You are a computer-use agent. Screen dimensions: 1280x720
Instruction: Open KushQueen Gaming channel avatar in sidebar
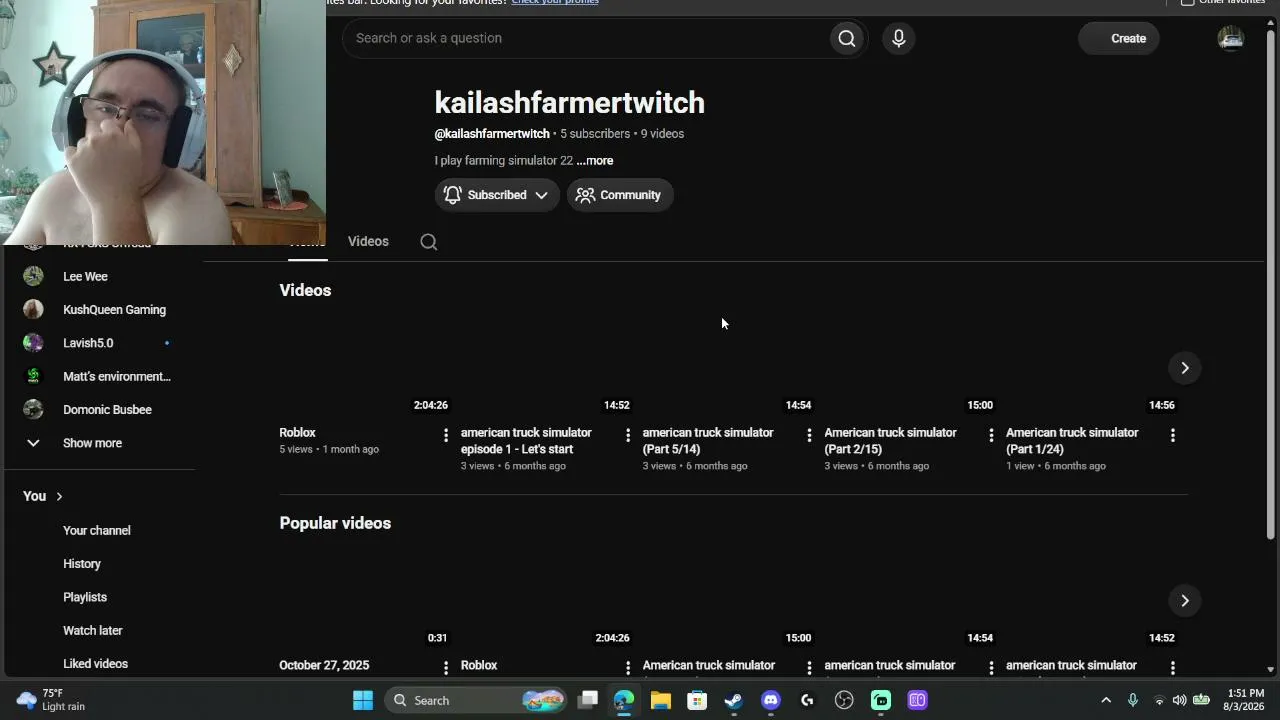33,310
